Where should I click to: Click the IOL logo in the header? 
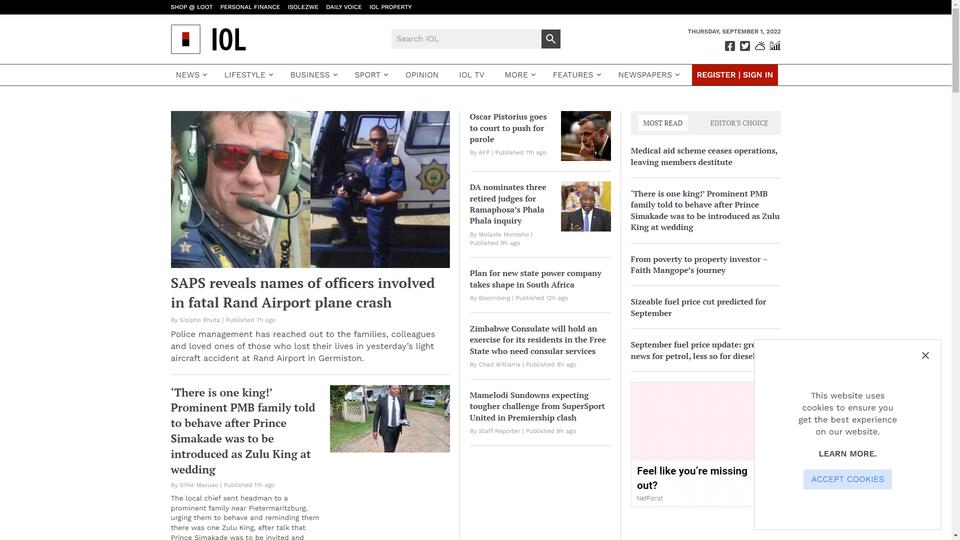click(x=208, y=39)
